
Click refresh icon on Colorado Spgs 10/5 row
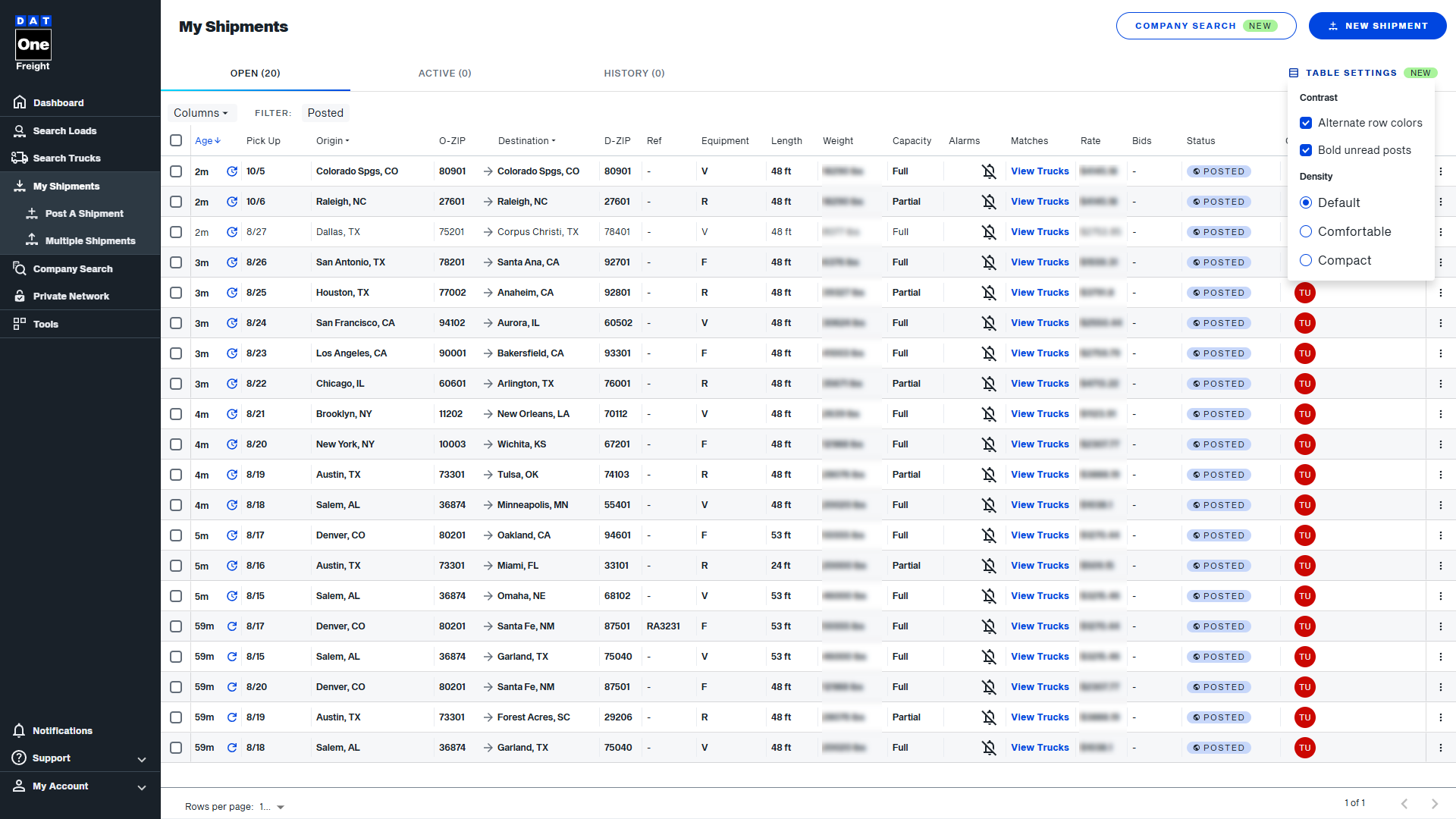pos(232,171)
